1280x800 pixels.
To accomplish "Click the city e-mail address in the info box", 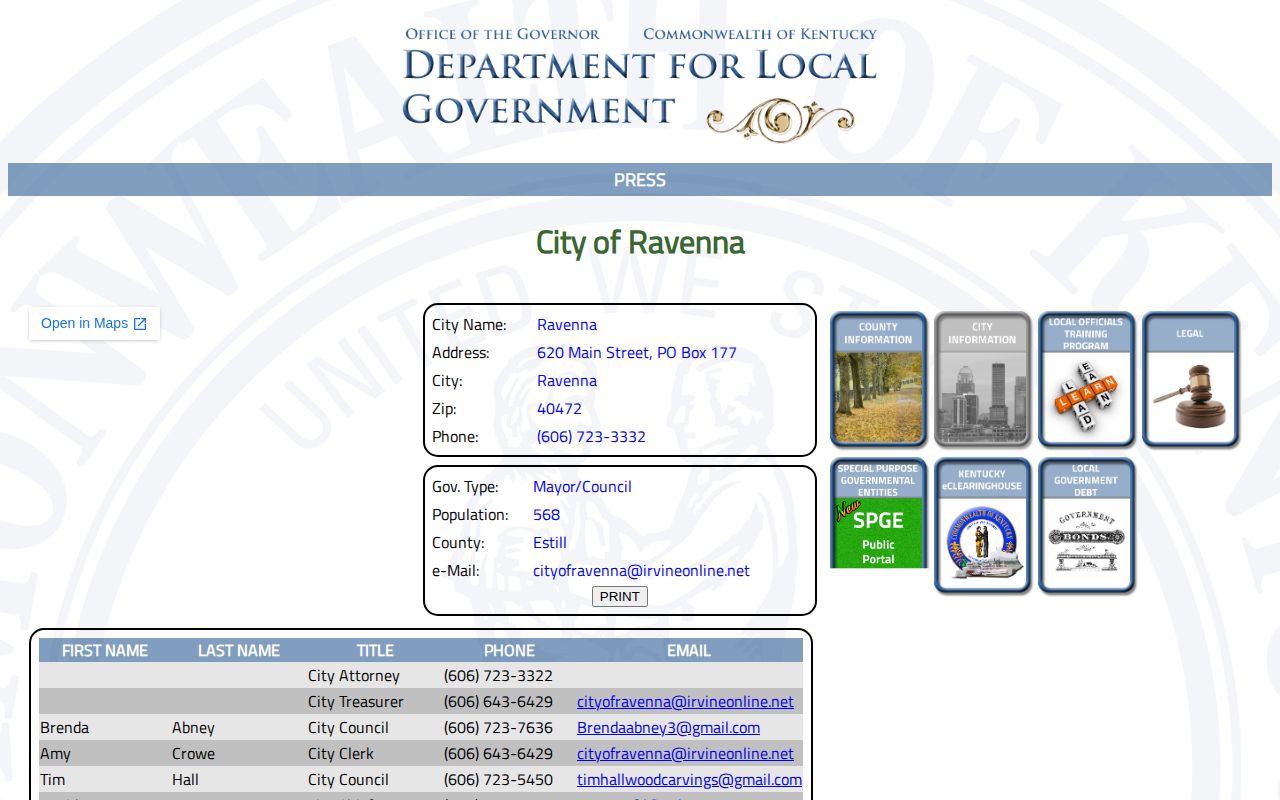I will [x=641, y=571].
